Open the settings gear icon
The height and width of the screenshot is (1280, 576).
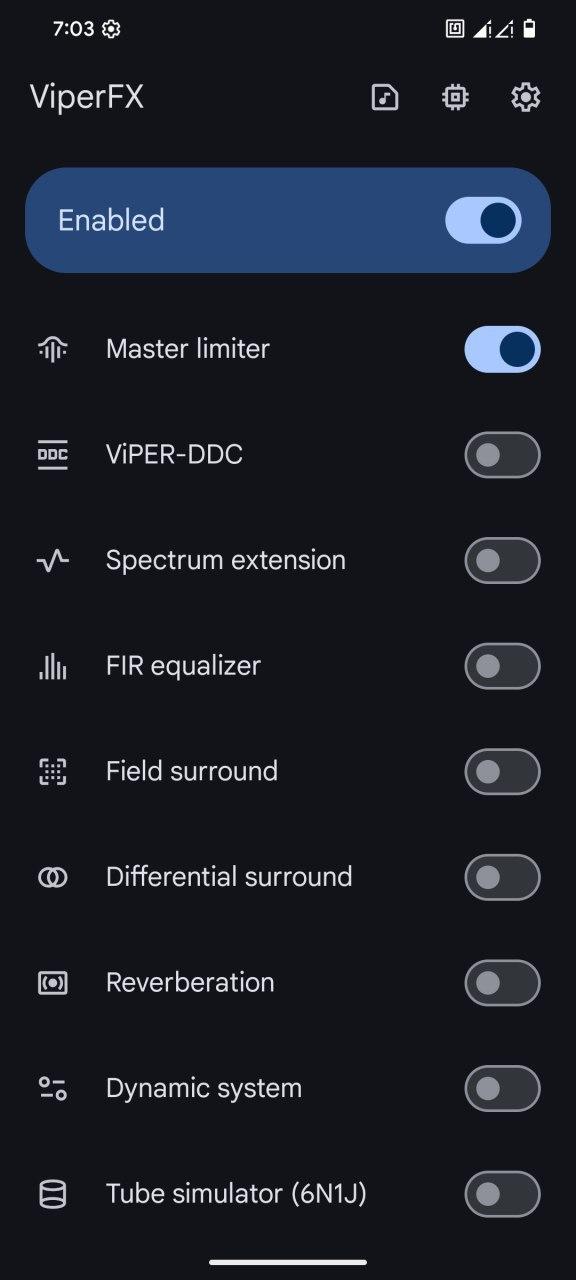[x=526, y=97]
